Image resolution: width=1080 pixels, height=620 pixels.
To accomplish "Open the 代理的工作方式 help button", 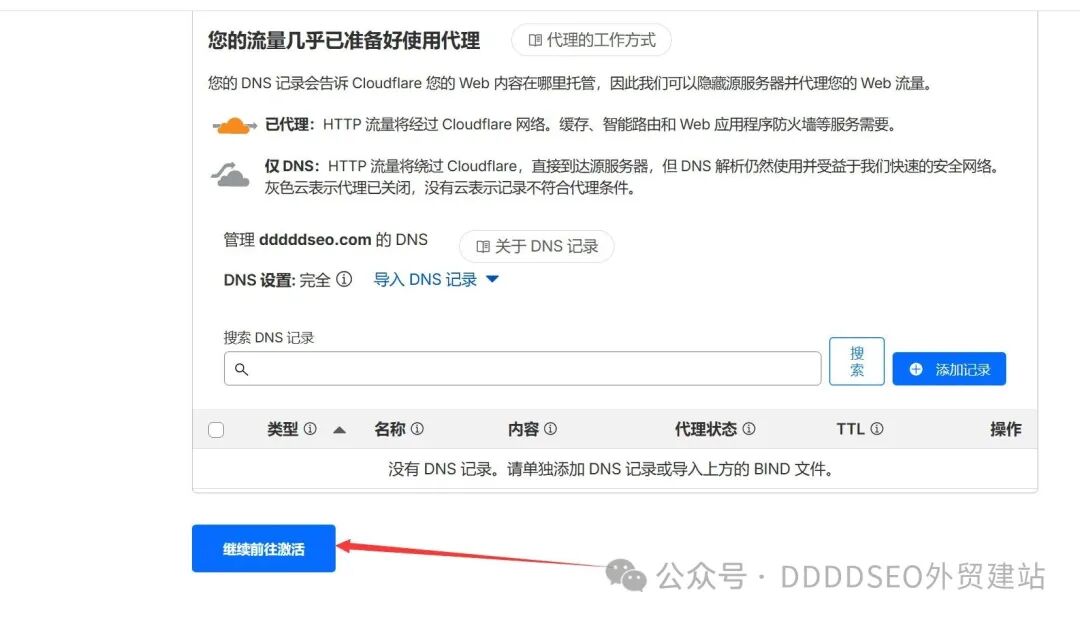I will [591, 40].
